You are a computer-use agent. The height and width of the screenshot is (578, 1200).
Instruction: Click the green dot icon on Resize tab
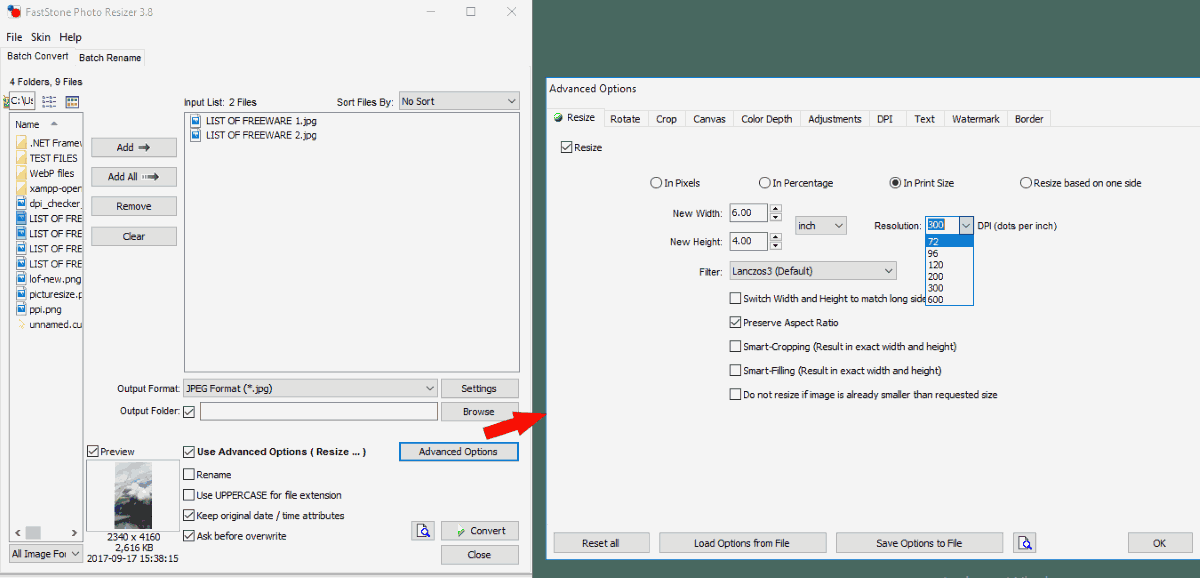point(558,118)
